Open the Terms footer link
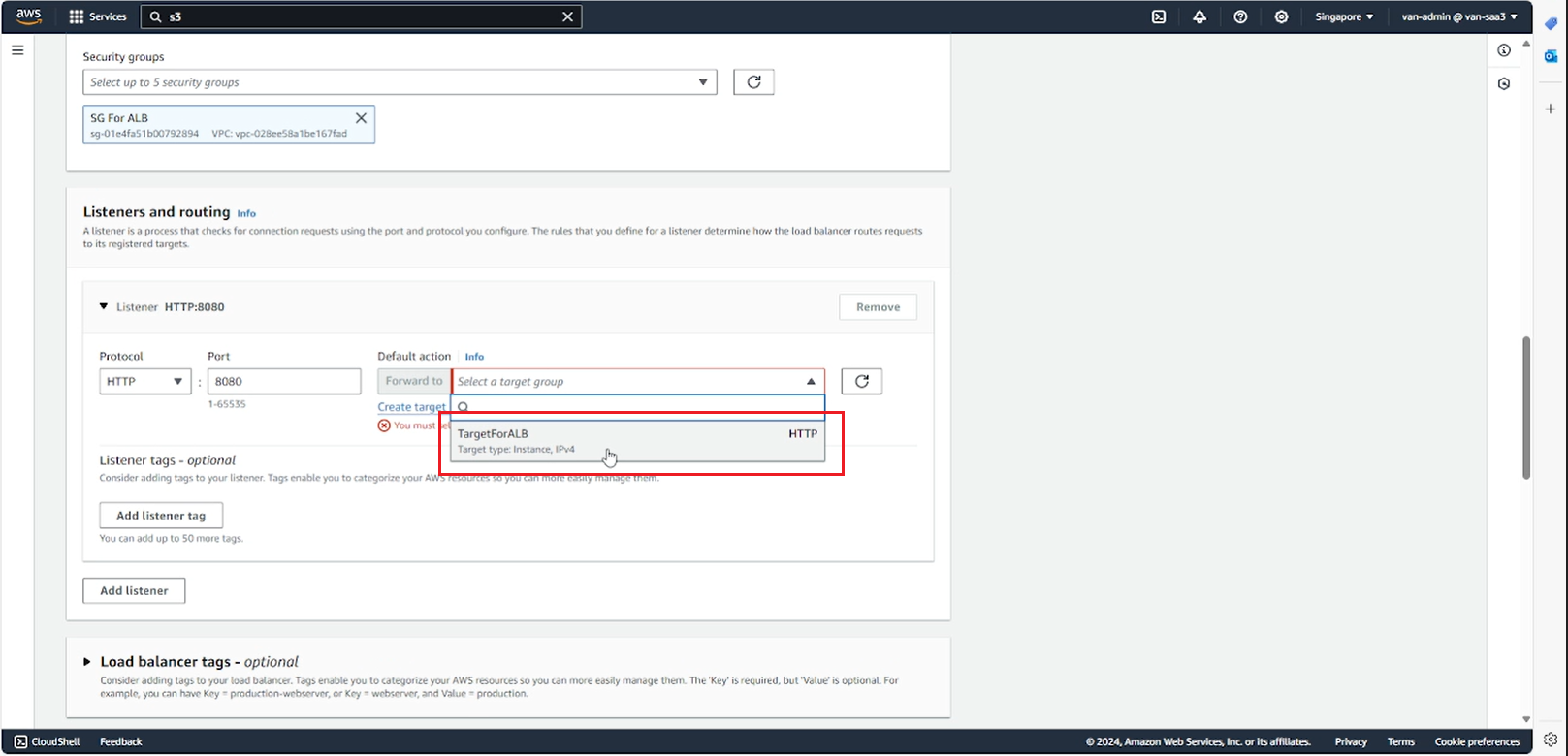Viewport: 1568px width, 756px height. 1401,741
